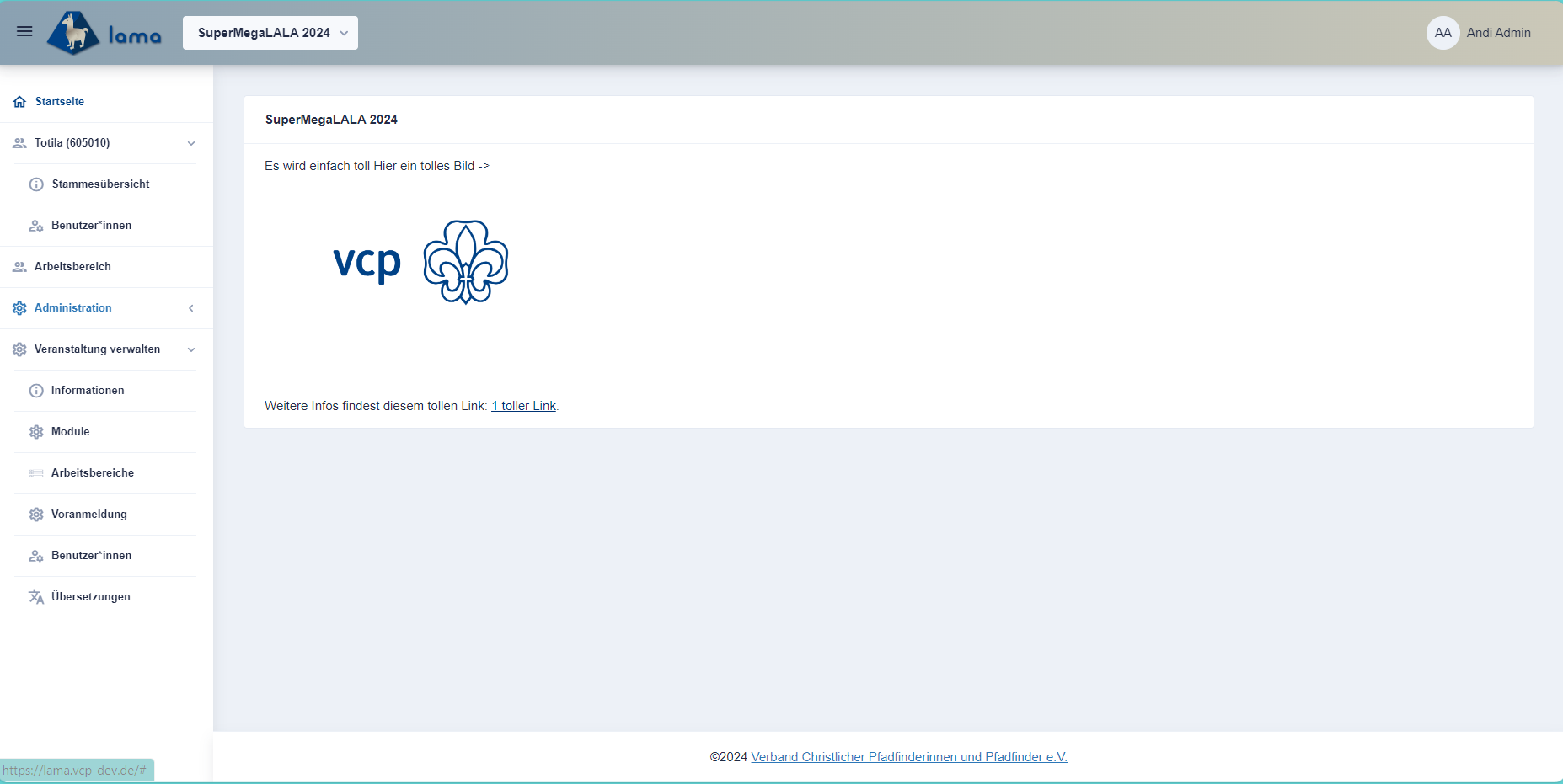1563x784 pixels.
Task: Open Verband Christlicher Pfadfinderinnen und Pfadfinder link
Action: pyautogui.click(x=909, y=757)
